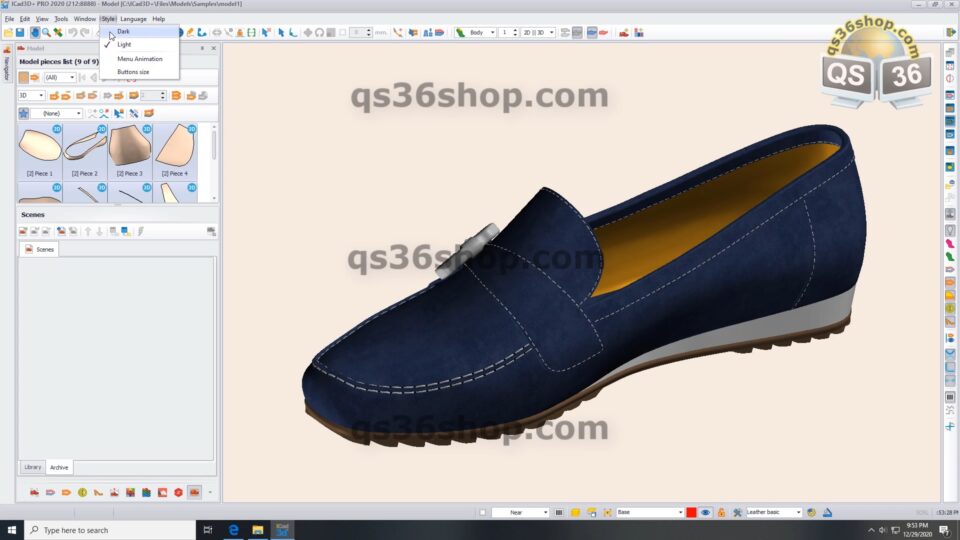Select the Scenes tab in Scenes panel
This screenshot has height=540, width=960.
click(39, 249)
